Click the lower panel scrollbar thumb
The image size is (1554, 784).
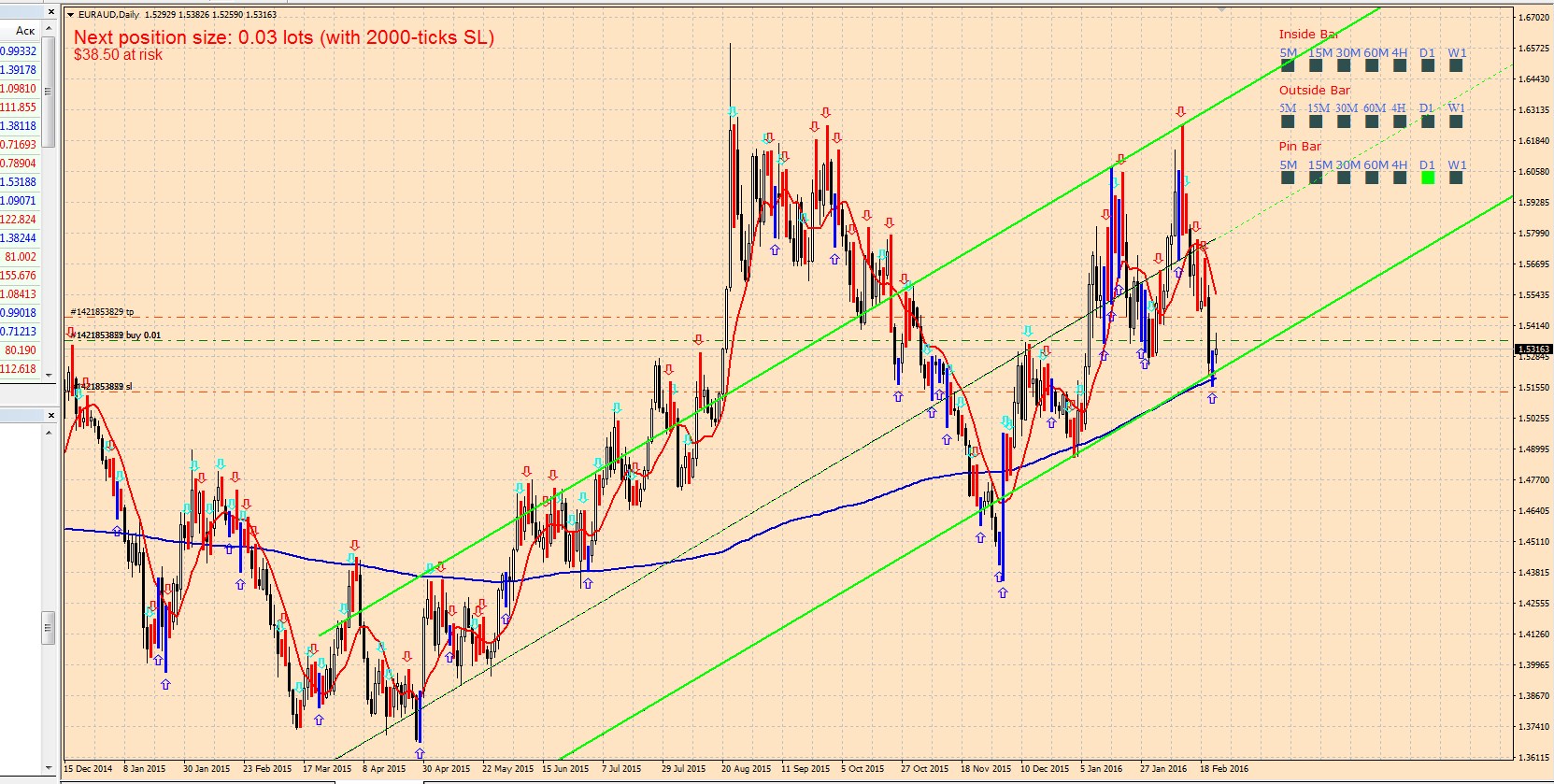(49, 628)
